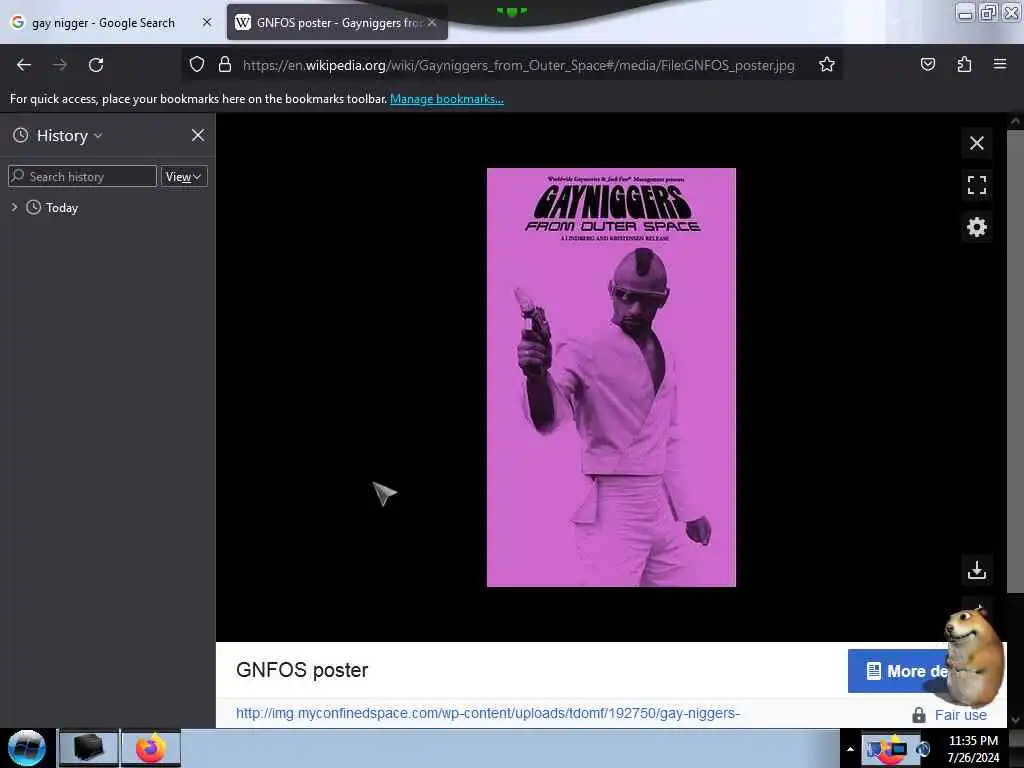Viewport: 1024px width, 768px height.
Task: Focus the Wikipedia URL address bar
Action: point(519,65)
